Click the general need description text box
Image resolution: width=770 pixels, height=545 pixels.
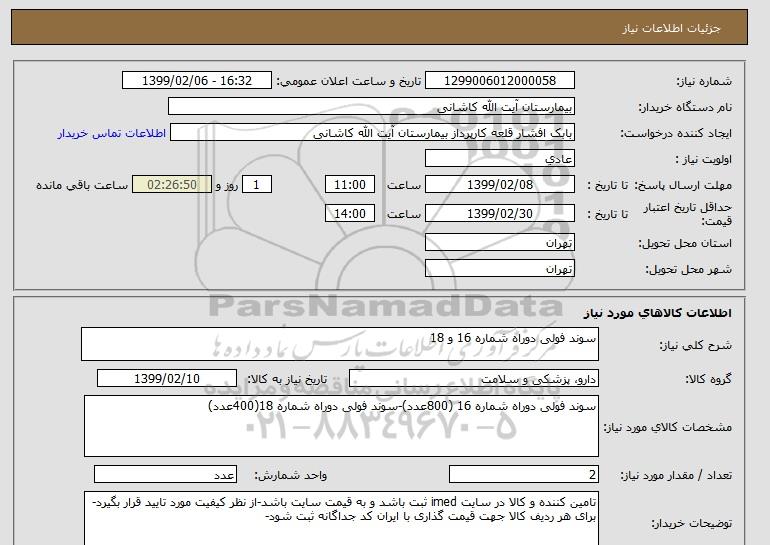(340, 344)
